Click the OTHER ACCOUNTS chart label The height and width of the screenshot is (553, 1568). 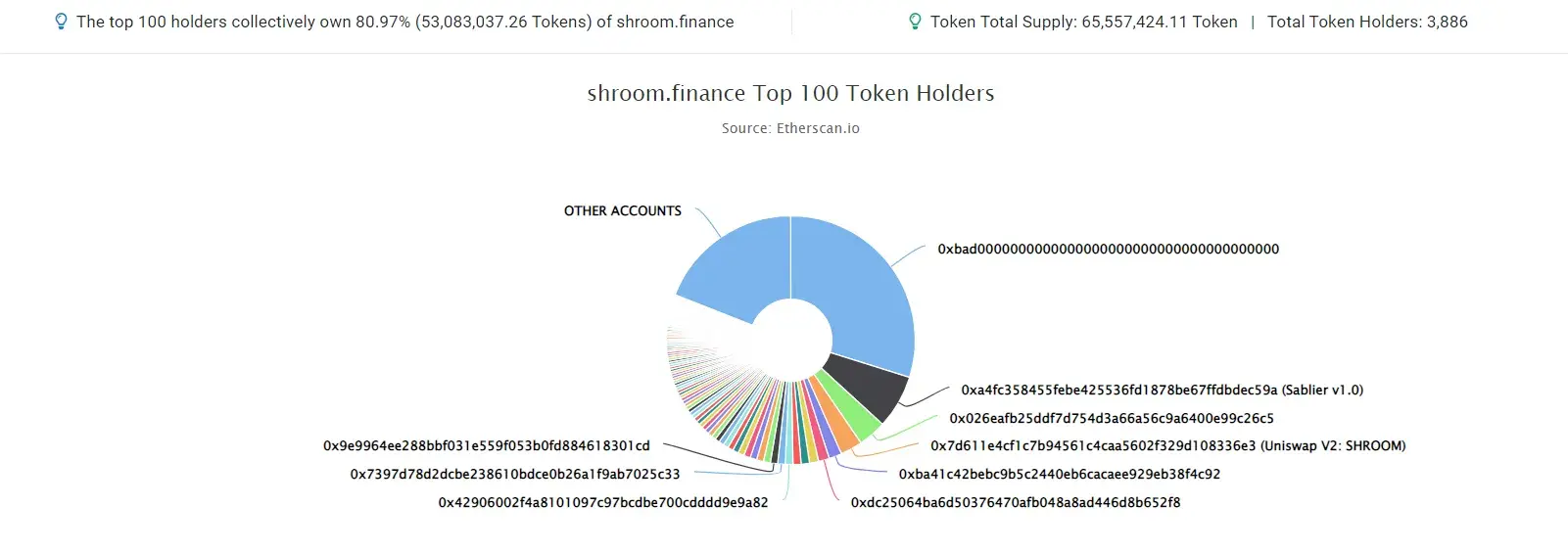coord(622,210)
